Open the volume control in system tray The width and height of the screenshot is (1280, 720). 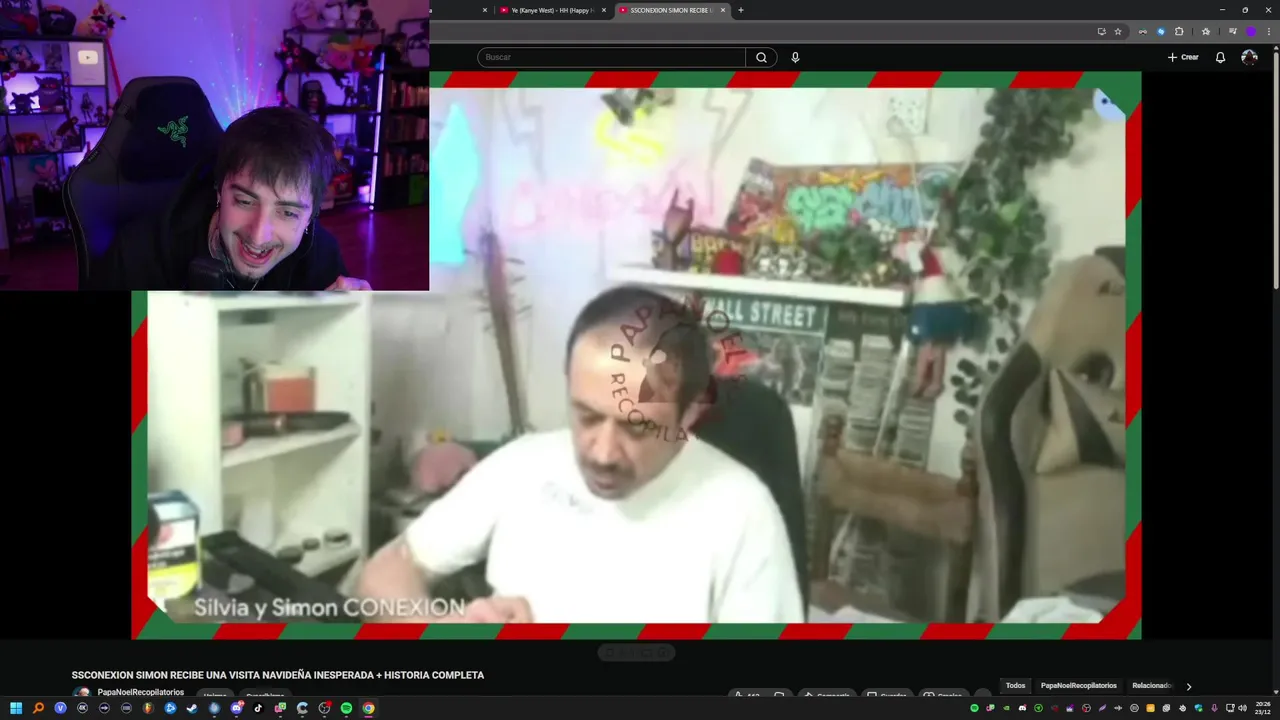tap(1242, 708)
